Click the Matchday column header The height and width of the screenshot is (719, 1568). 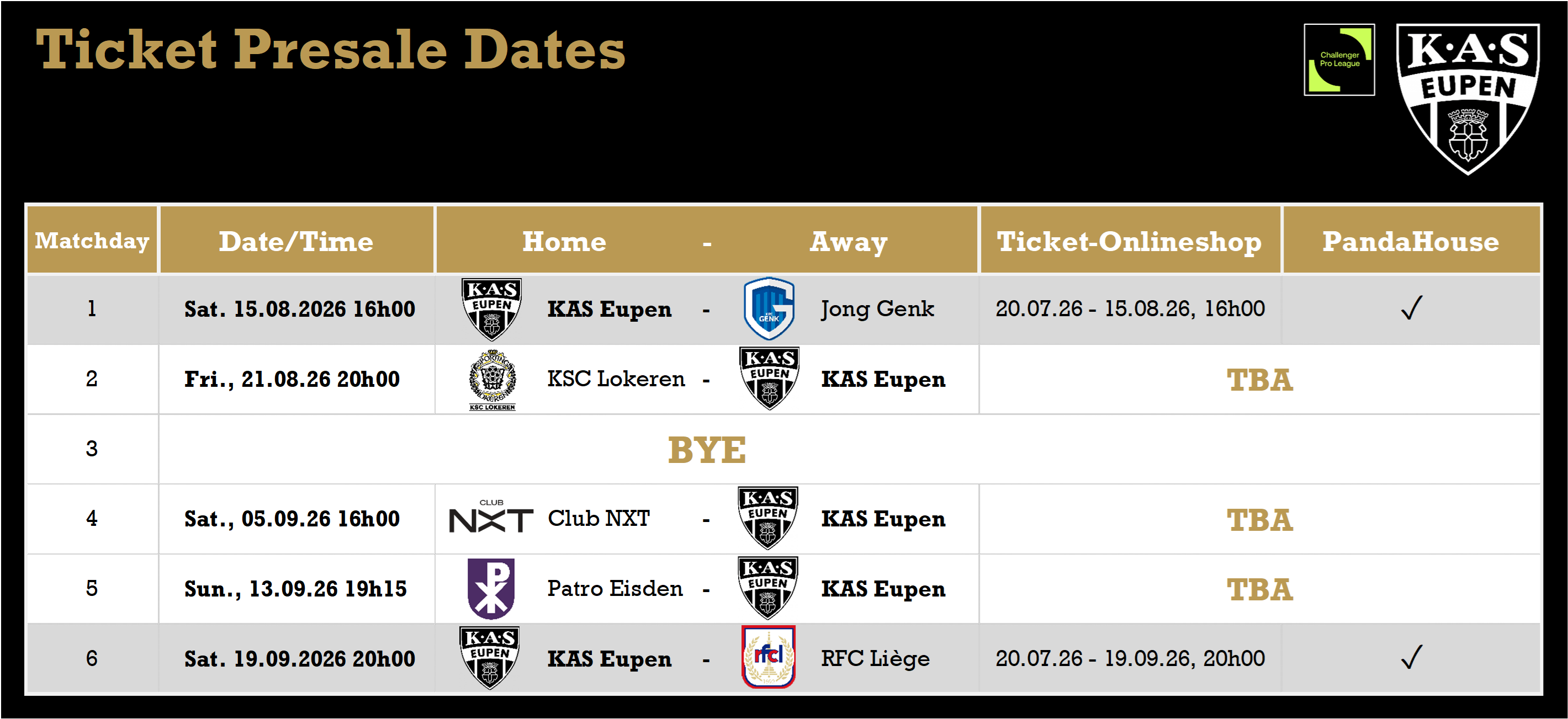coord(92,241)
